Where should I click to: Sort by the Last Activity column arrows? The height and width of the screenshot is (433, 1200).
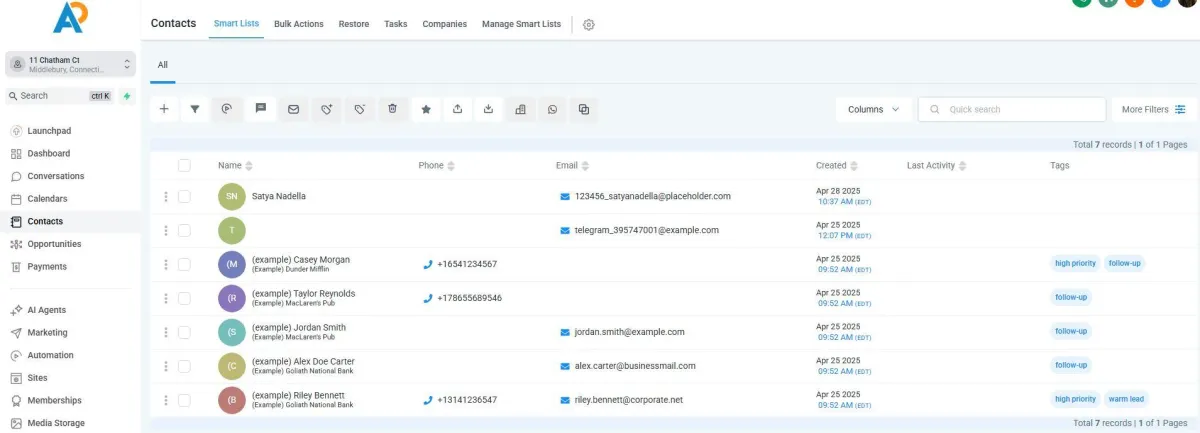click(963, 166)
